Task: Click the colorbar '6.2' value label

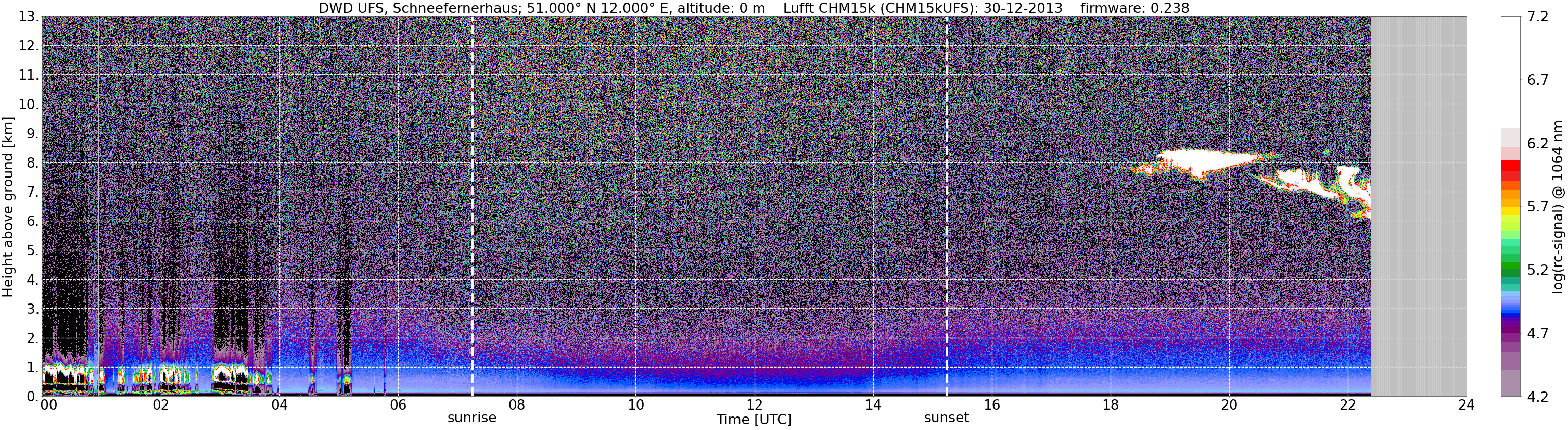Action: pyautogui.click(x=1538, y=143)
